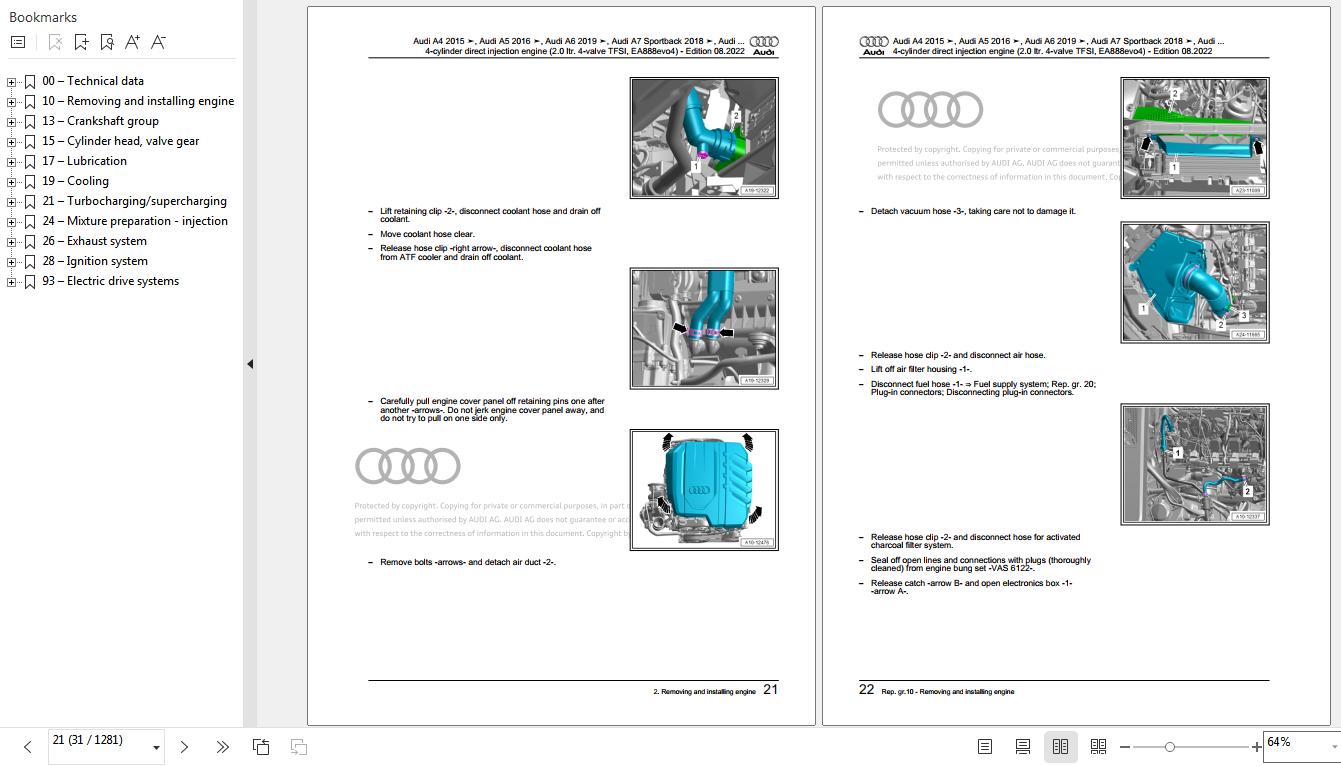Image resolution: width=1341 pixels, height=766 pixels.
Task: Select continuous scrolling view mode
Action: 1022,747
